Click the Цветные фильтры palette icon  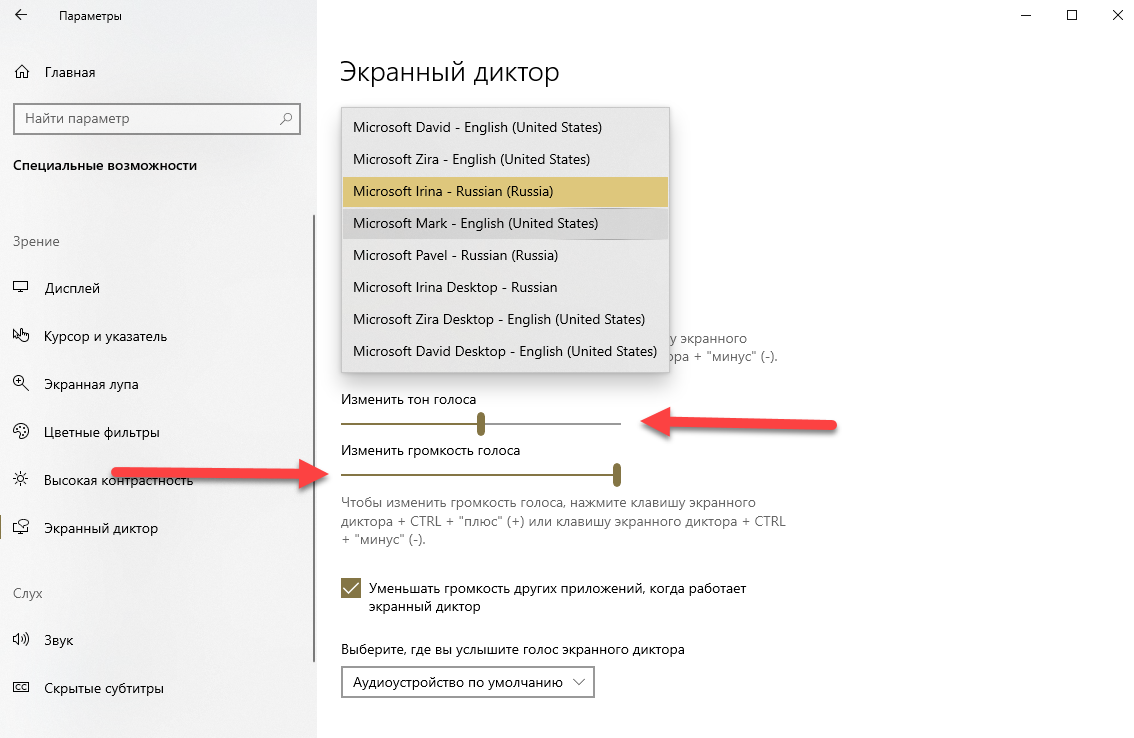(21, 431)
